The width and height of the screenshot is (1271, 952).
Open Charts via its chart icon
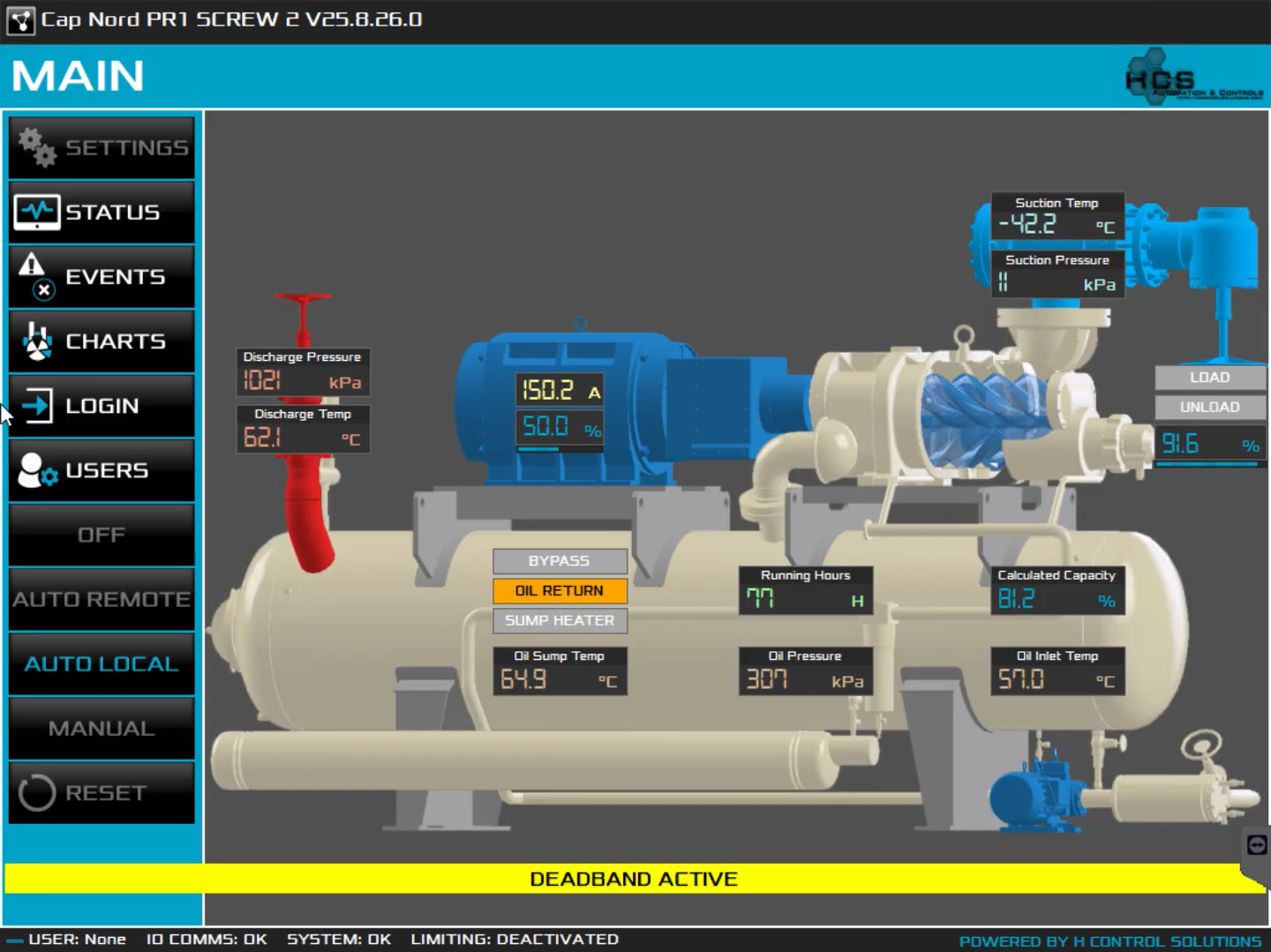[x=37, y=341]
